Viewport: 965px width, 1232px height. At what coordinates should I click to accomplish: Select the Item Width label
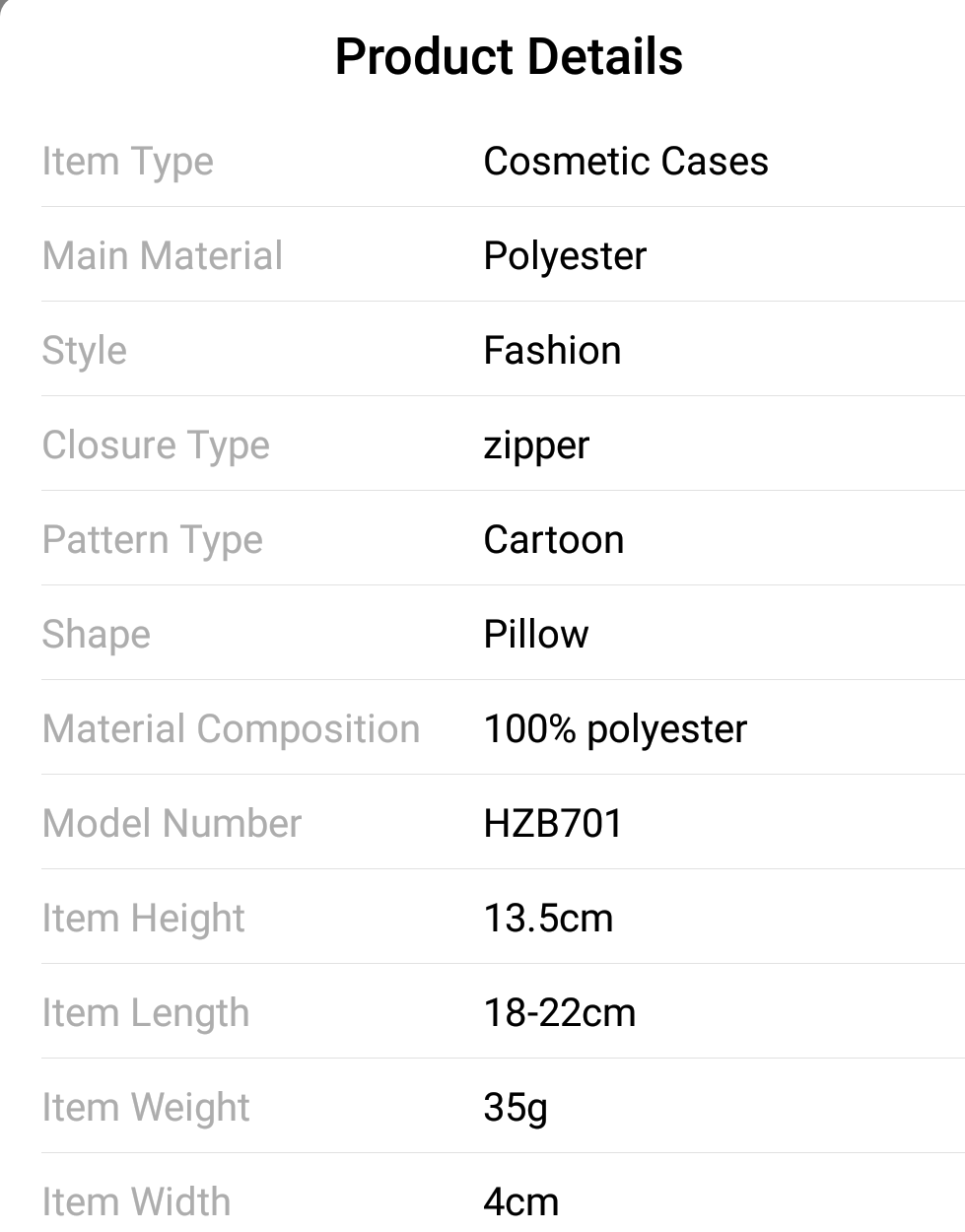pyautogui.click(x=137, y=1202)
